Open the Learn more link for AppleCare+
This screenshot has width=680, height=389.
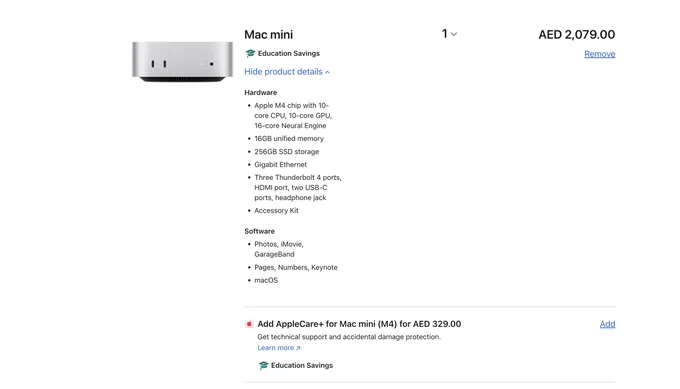[279, 348]
